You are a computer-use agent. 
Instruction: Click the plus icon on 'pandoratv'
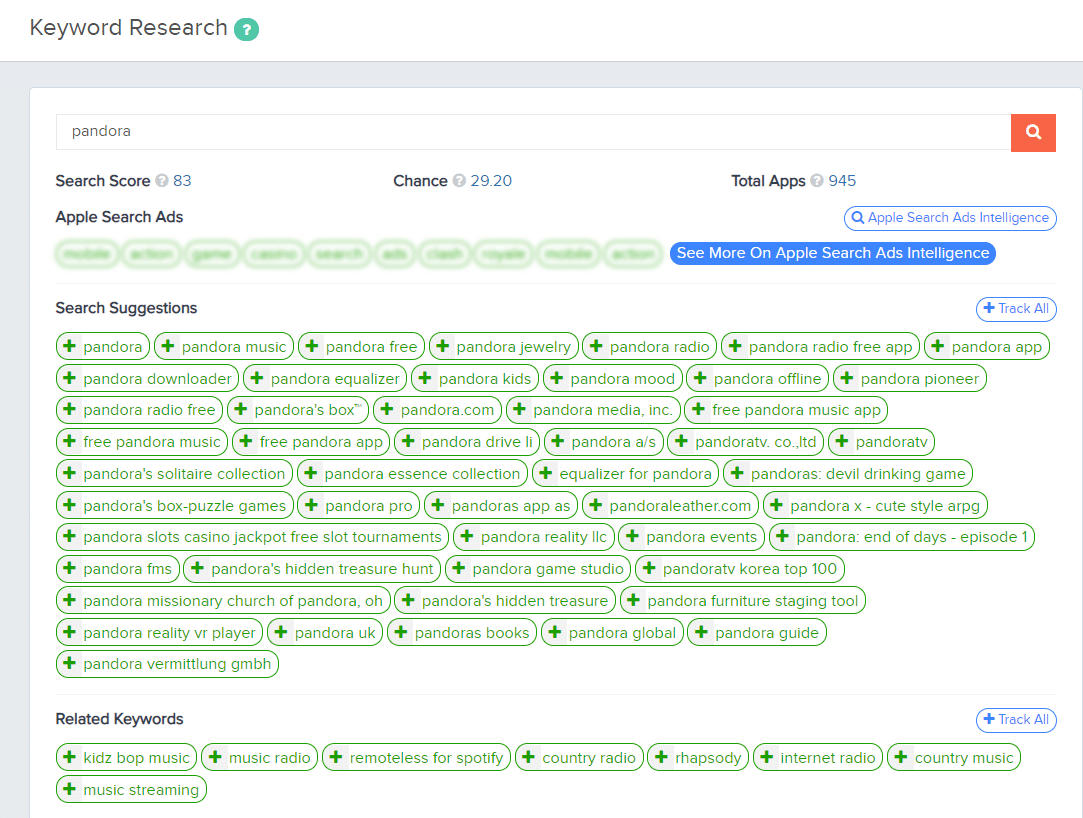click(842, 441)
